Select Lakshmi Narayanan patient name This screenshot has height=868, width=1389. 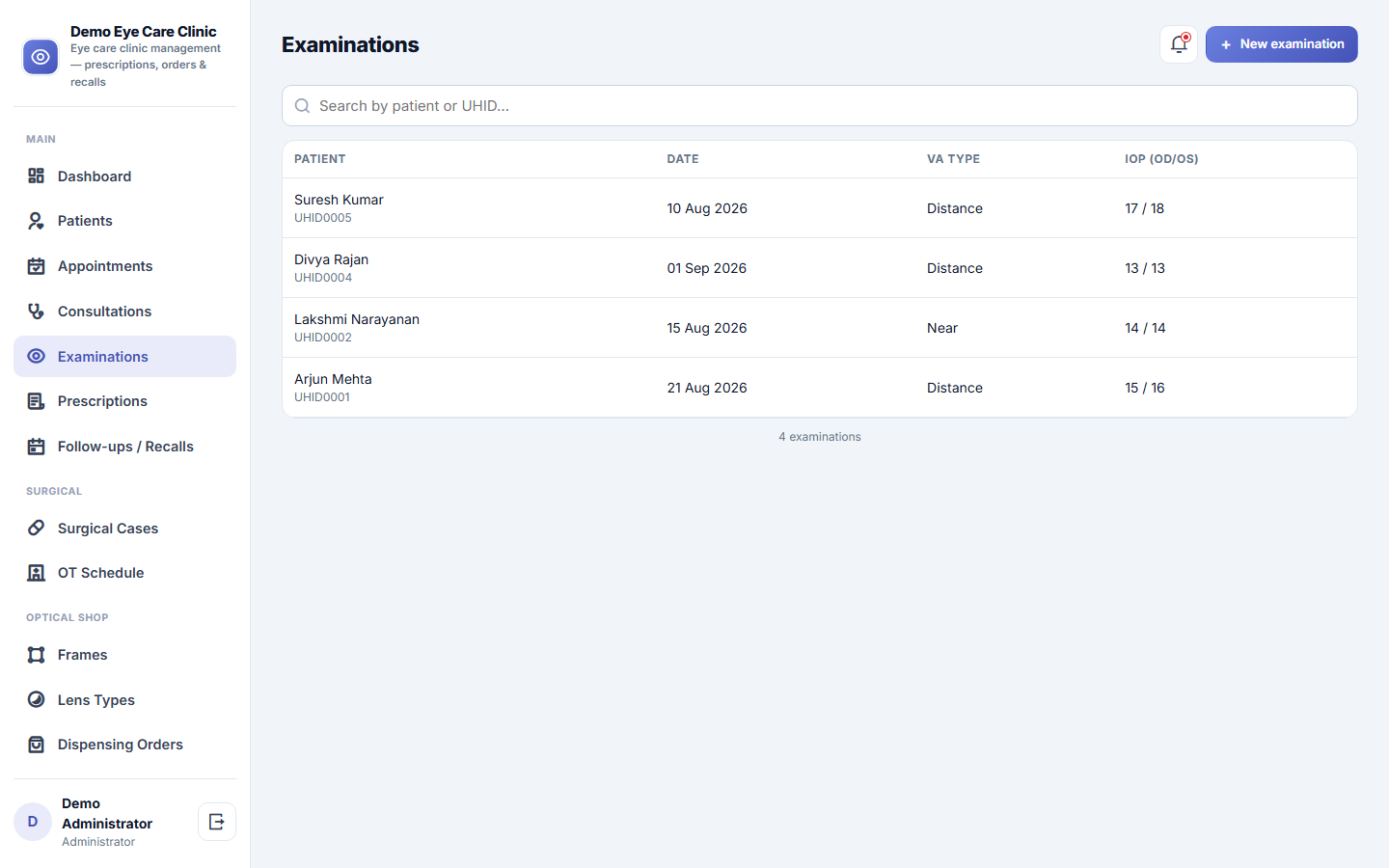pyautogui.click(x=357, y=319)
